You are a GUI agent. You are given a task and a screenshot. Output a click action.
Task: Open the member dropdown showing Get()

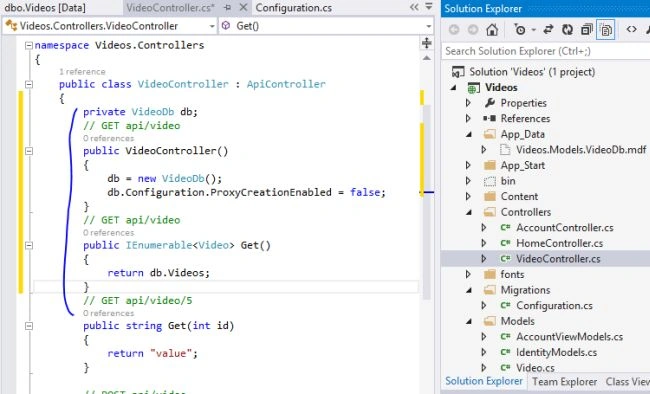[326, 26]
